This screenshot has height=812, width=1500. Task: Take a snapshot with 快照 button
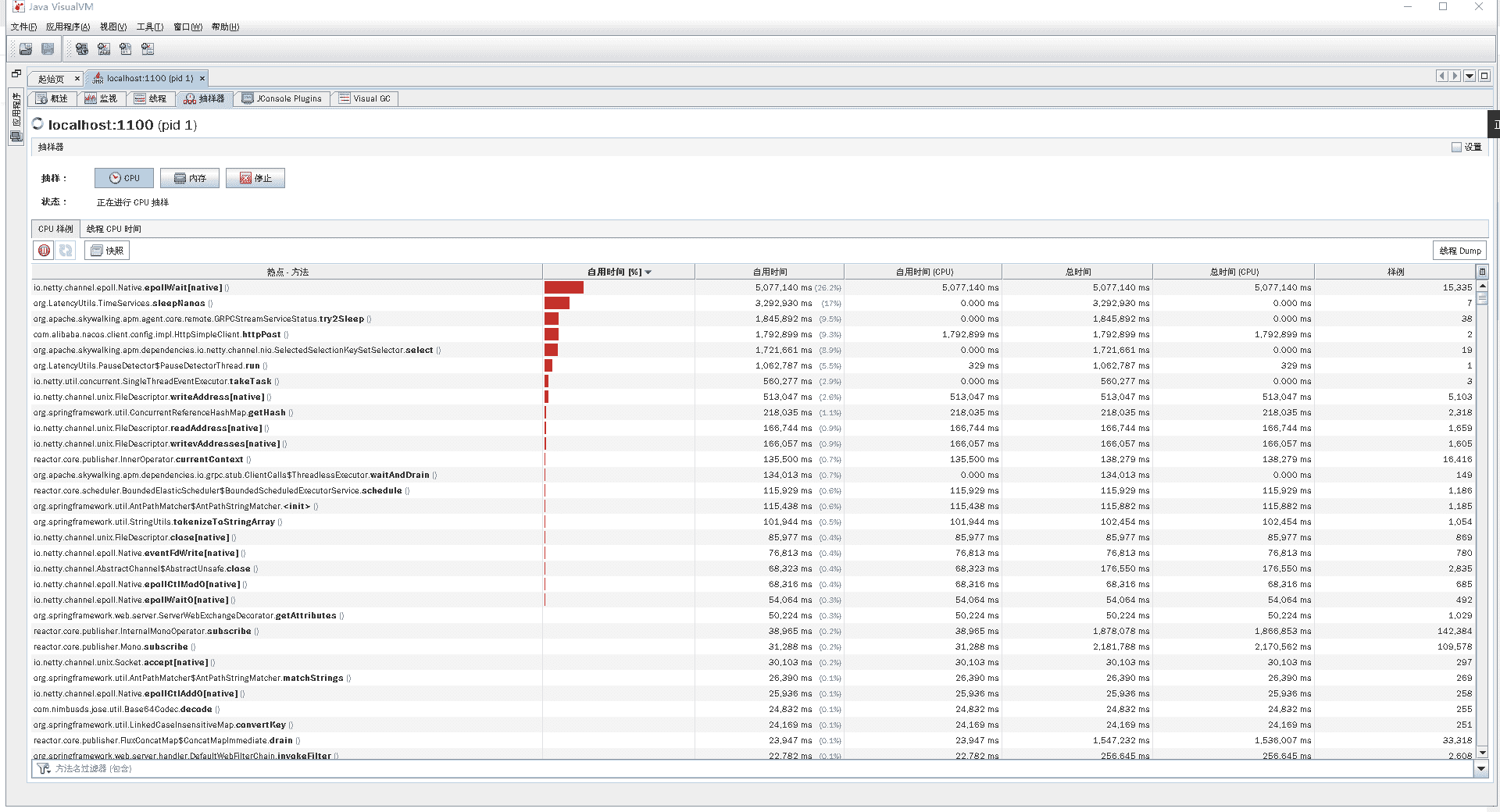[107, 251]
